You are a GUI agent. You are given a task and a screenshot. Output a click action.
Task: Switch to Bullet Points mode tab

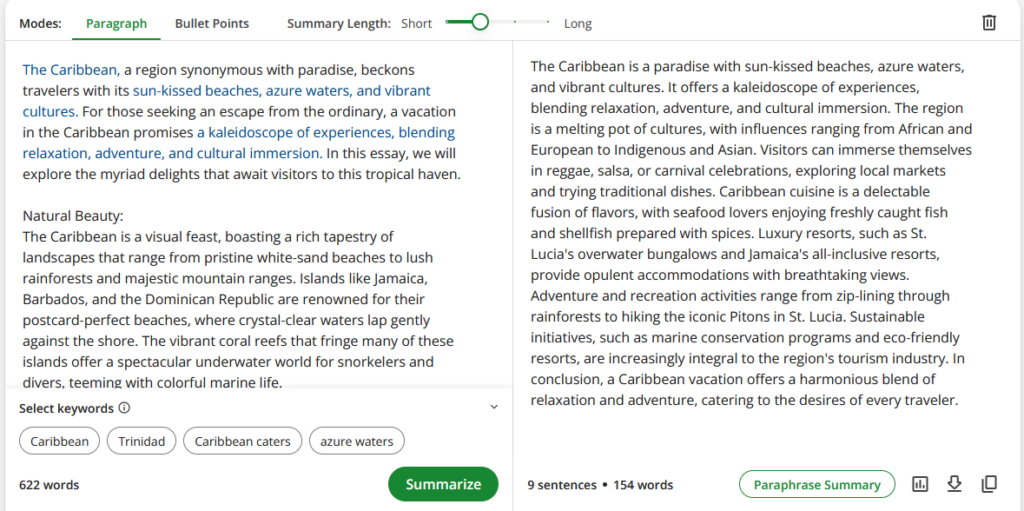click(x=212, y=23)
